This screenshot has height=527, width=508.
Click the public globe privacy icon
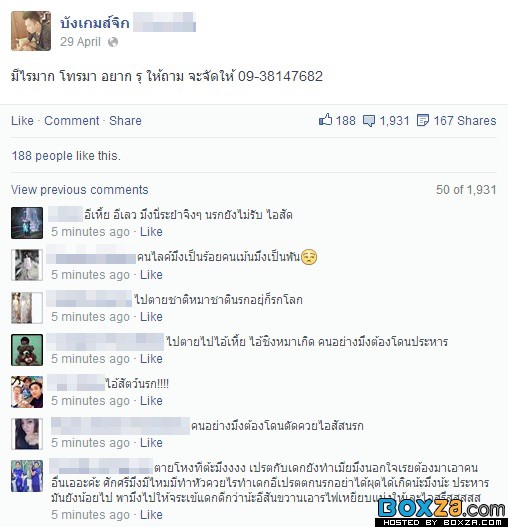[113, 42]
